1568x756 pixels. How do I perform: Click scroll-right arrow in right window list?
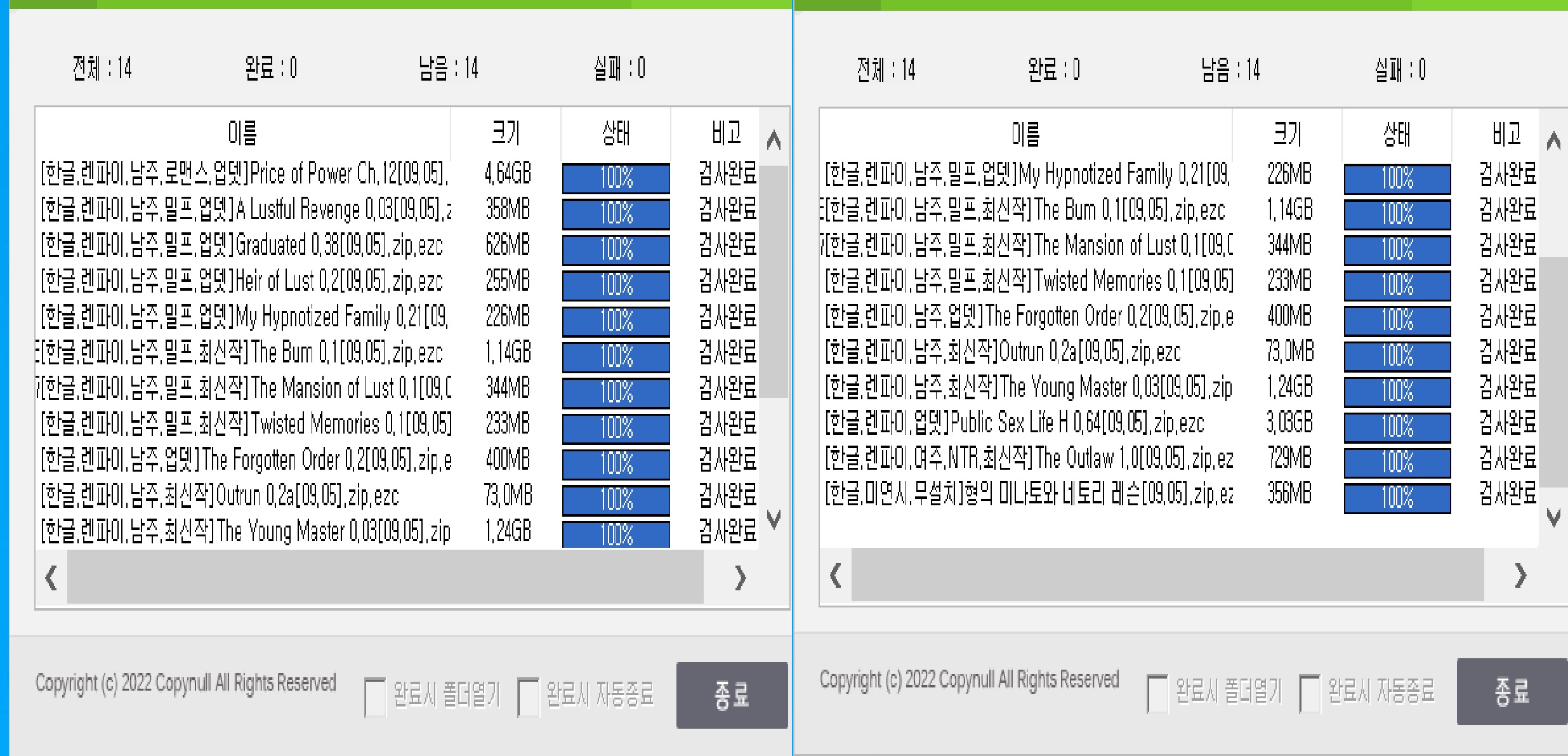click(x=1520, y=576)
